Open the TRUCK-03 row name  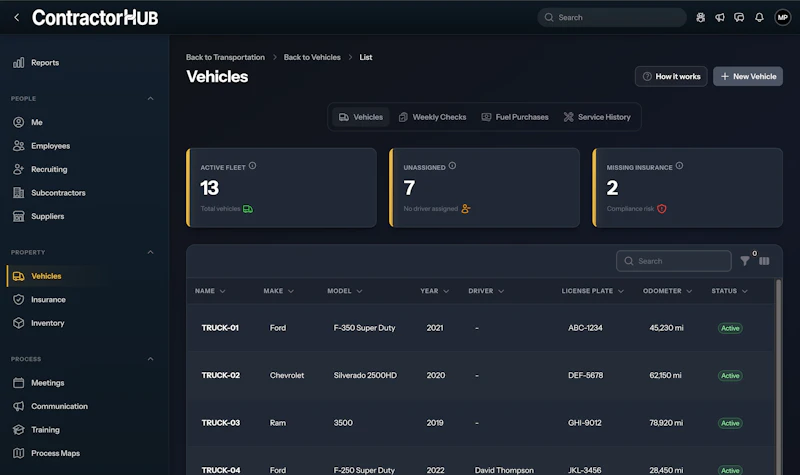(220, 423)
